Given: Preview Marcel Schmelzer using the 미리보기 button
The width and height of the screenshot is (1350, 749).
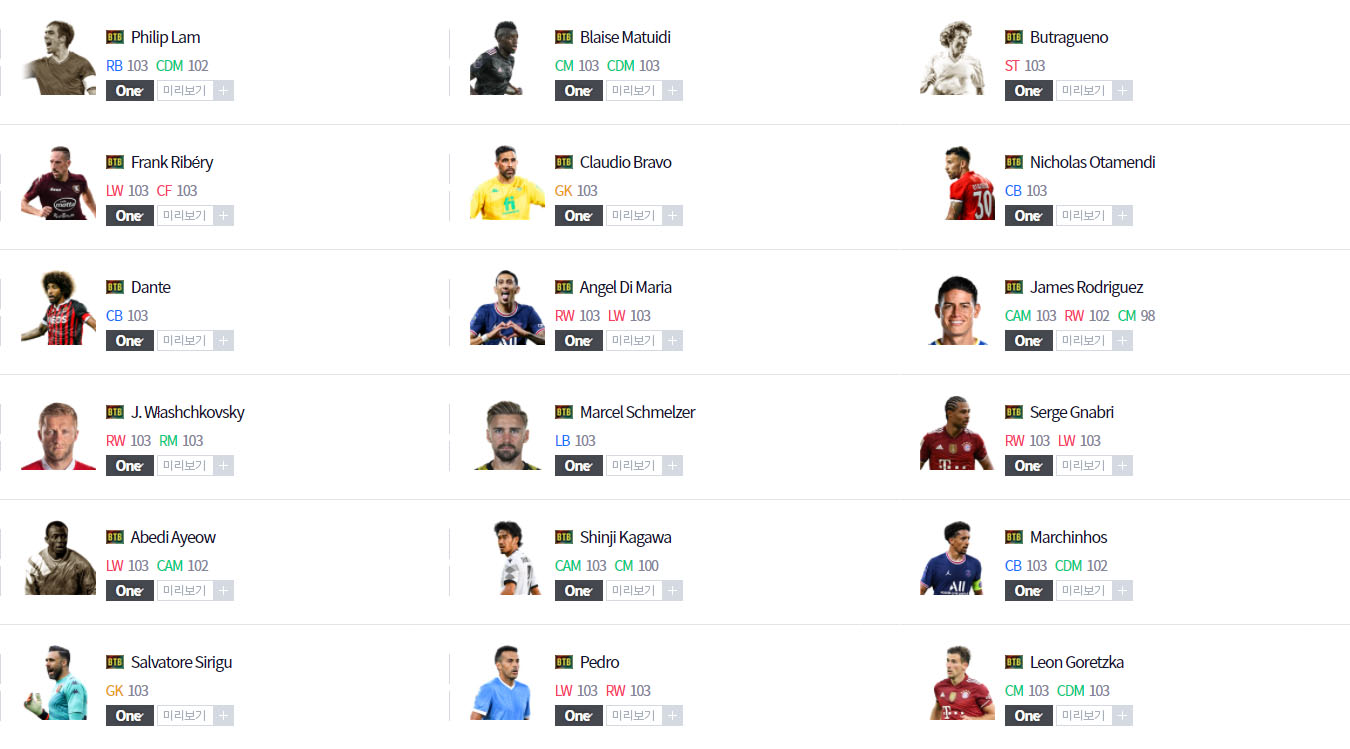Looking at the screenshot, I should coord(634,466).
